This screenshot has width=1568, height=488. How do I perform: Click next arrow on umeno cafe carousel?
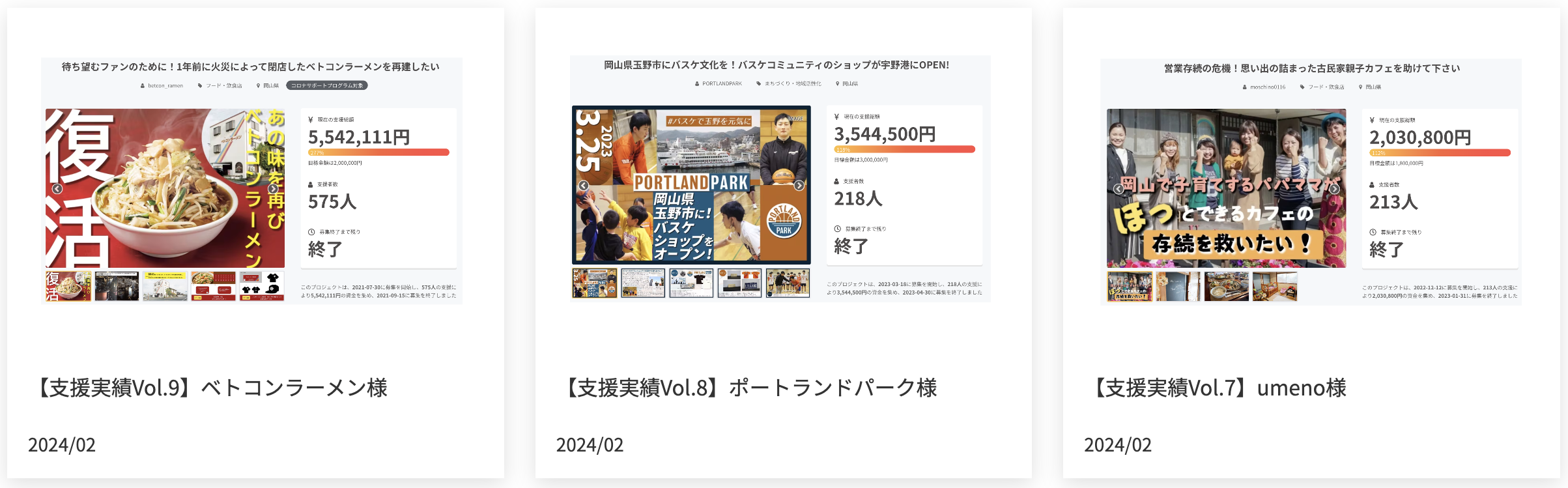[1334, 189]
